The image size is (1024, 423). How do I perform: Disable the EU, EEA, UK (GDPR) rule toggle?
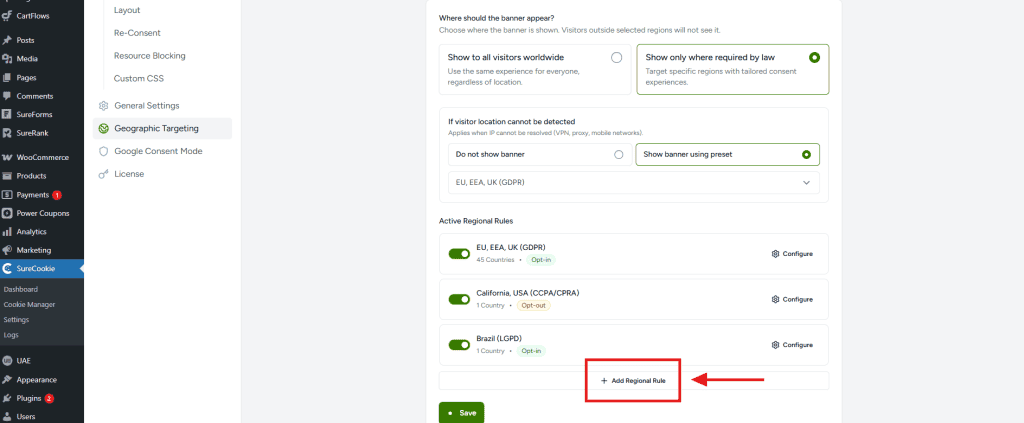(x=459, y=253)
